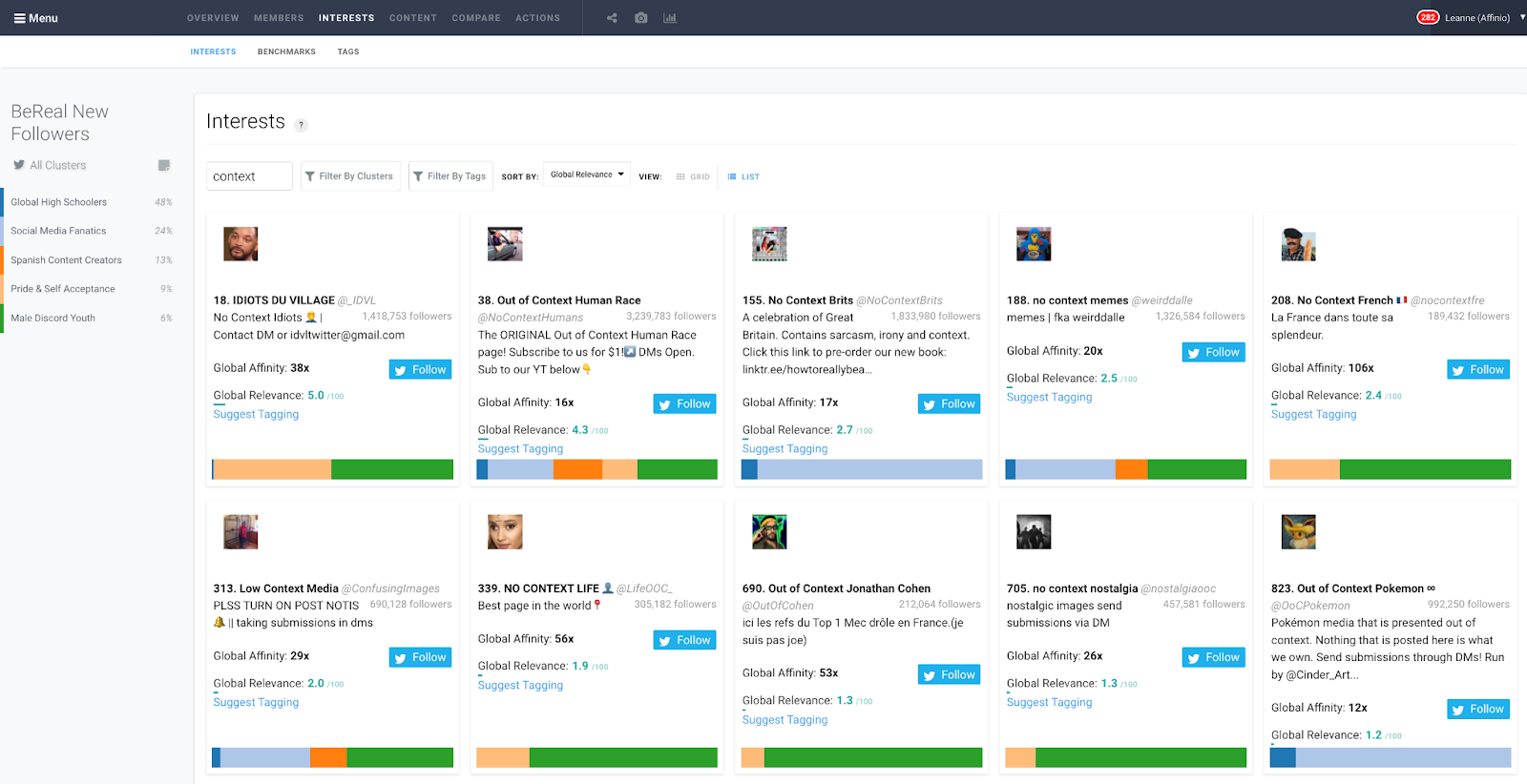
Task: Click Suggest Tagging for no context memes
Action: (x=1049, y=398)
